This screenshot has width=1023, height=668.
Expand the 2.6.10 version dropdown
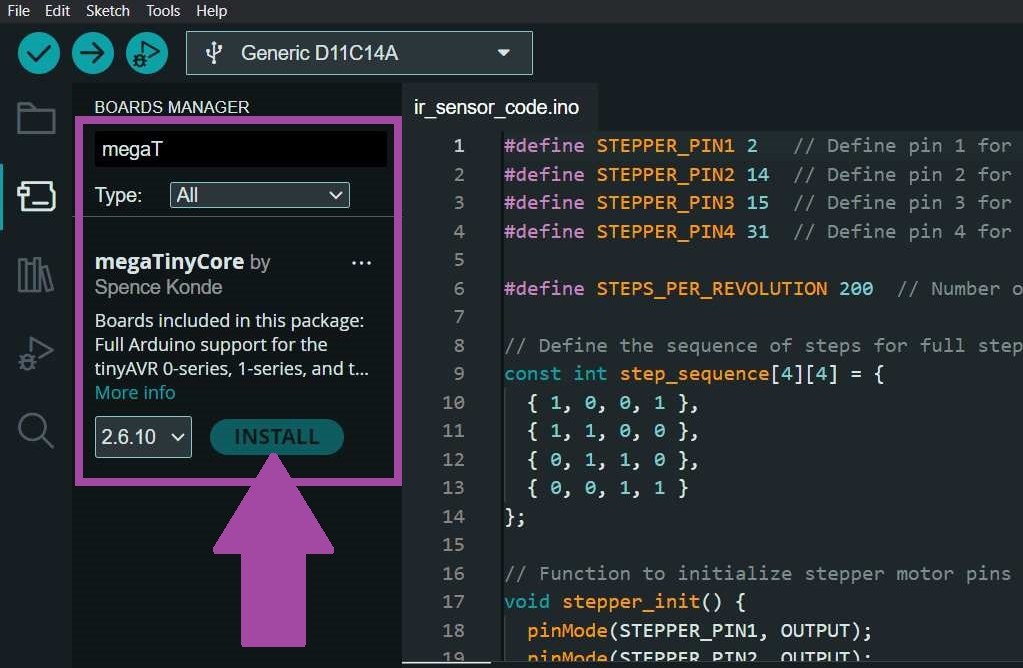pyautogui.click(x=143, y=437)
